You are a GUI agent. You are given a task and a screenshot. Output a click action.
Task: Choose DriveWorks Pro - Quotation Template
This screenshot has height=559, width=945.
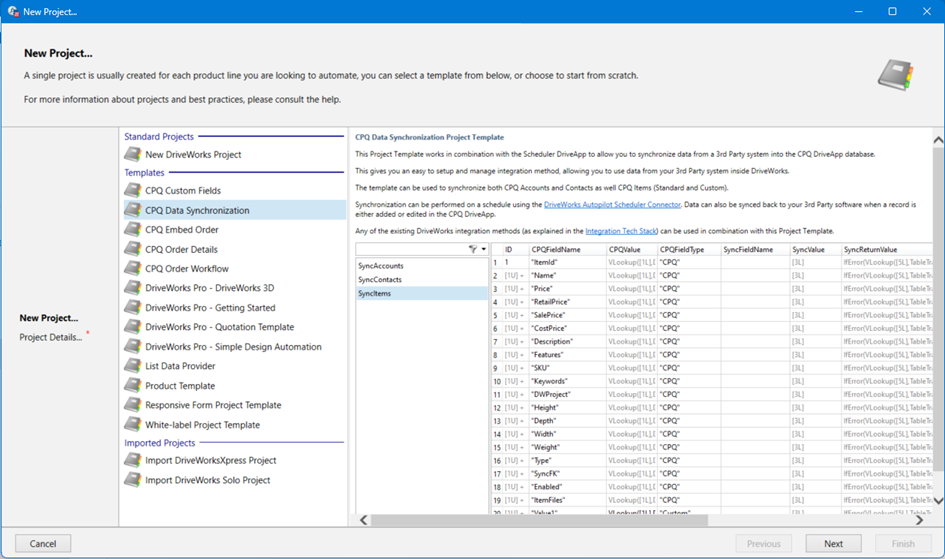[219, 327]
